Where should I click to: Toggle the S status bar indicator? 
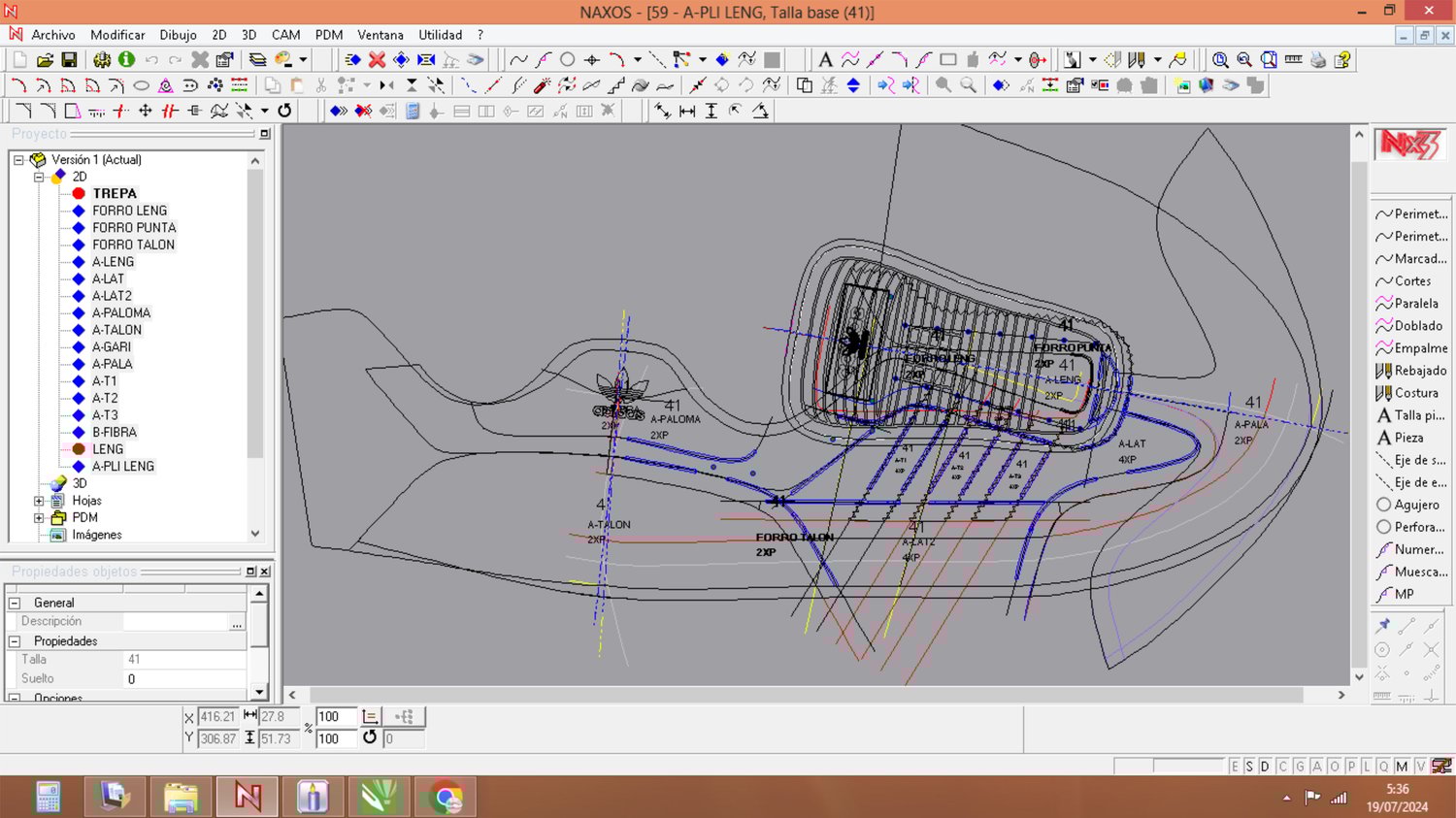(x=1249, y=767)
